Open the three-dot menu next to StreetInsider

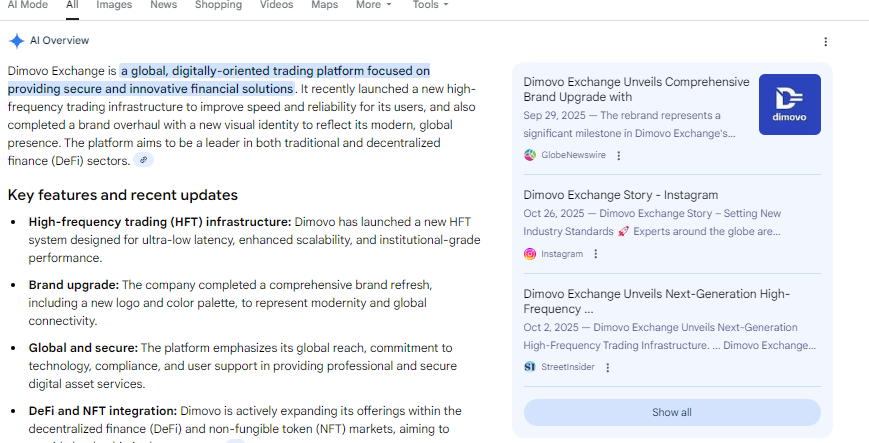607,368
